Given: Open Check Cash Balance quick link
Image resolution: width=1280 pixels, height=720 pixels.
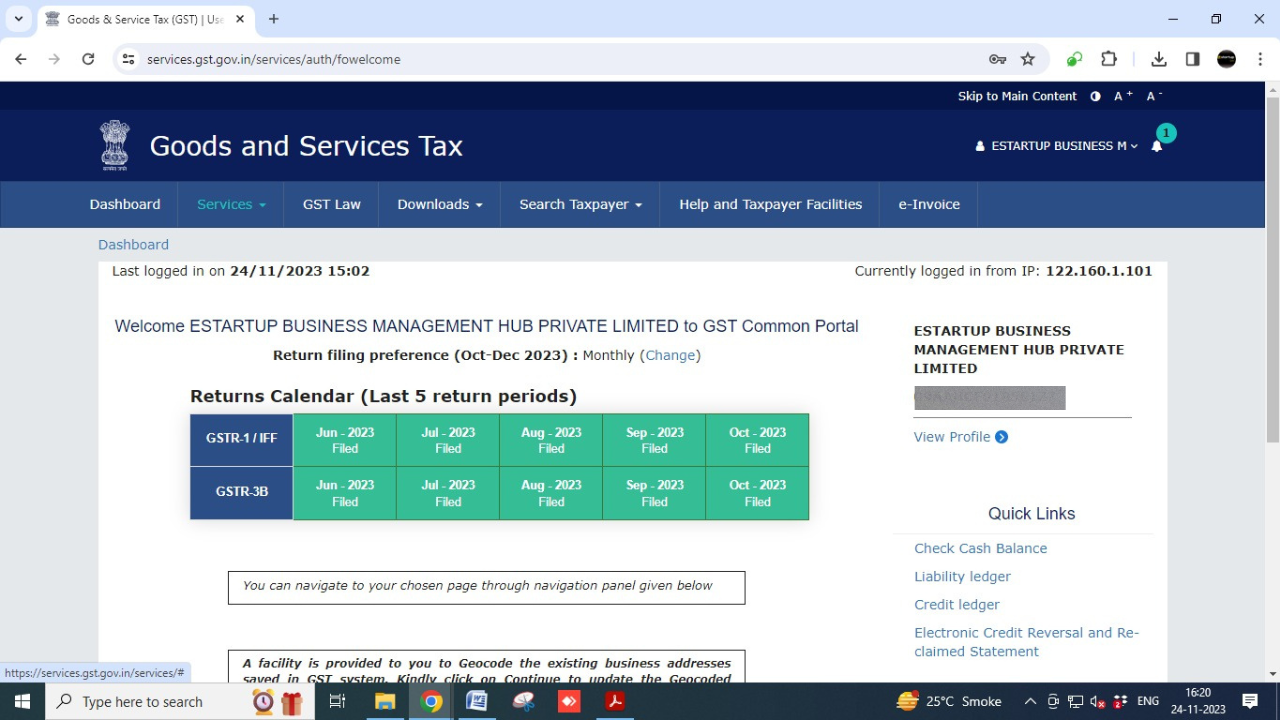Looking at the screenshot, I should pos(981,548).
